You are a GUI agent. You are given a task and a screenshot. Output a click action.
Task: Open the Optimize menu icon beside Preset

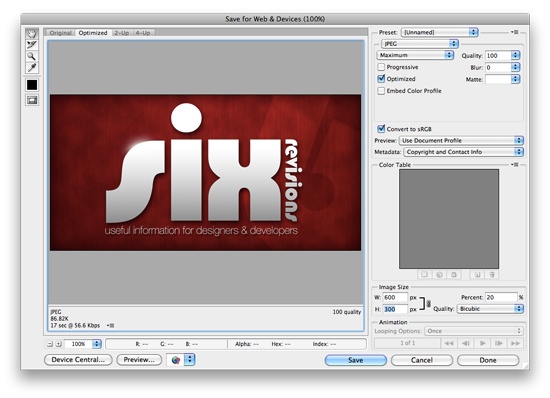click(515, 32)
